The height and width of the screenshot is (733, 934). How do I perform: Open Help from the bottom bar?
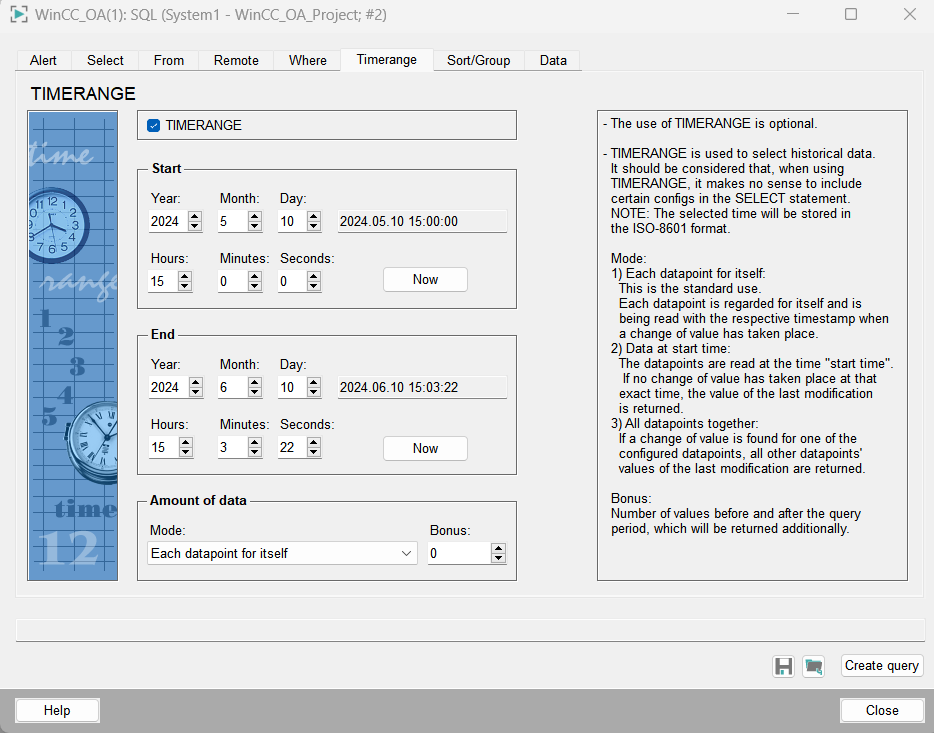(x=57, y=710)
